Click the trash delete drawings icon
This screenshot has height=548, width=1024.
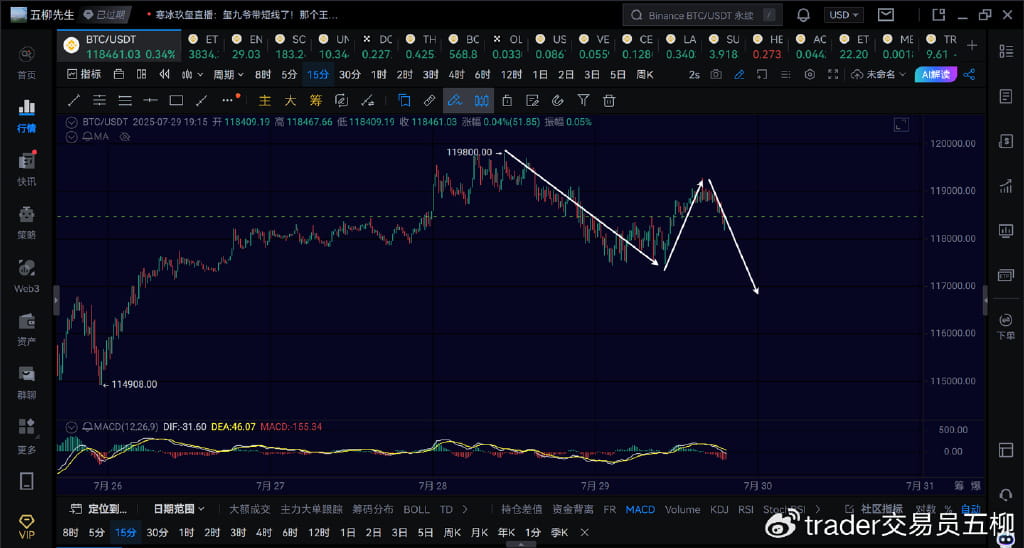pyautogui.click(x=609, y=101)
